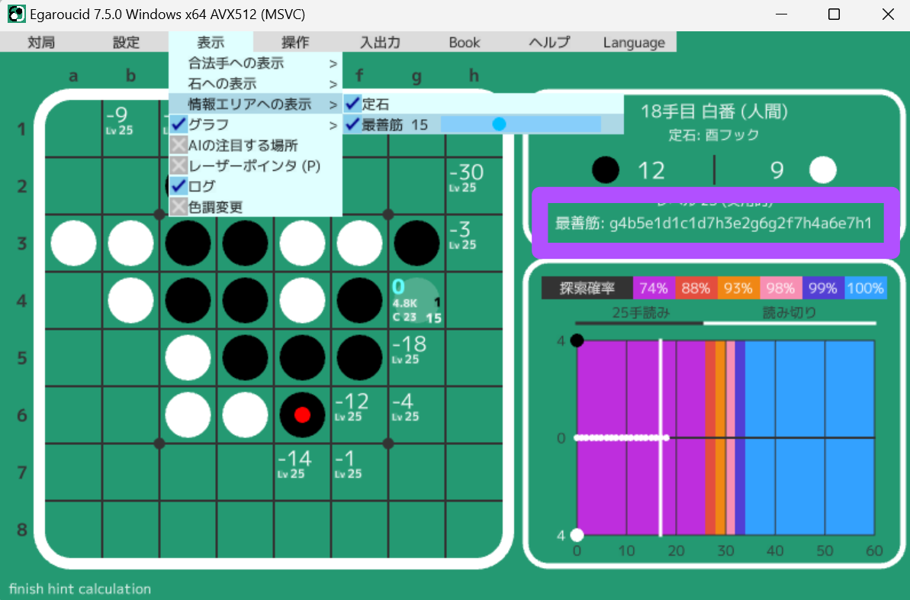
Task: Open the グラフ submenu arrow
Action: (x=333, y=125)
